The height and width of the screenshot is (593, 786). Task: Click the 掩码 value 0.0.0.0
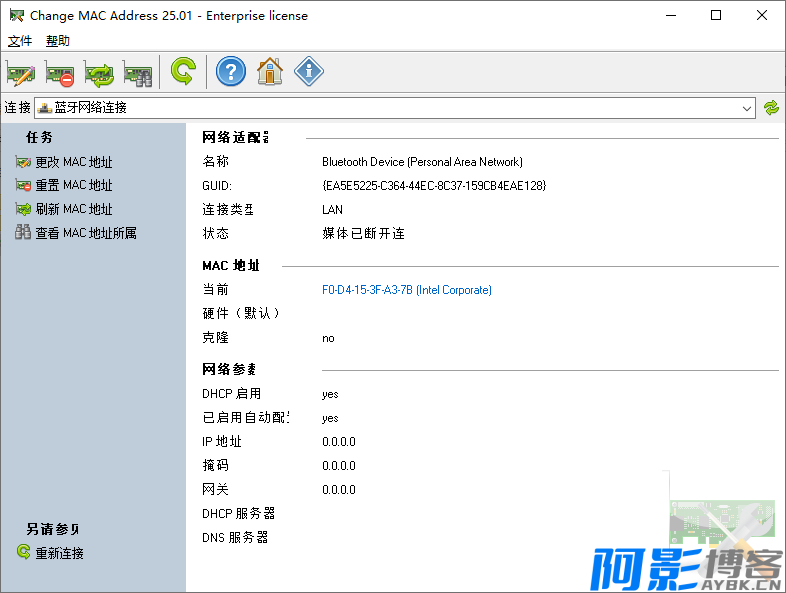[339, 466]
